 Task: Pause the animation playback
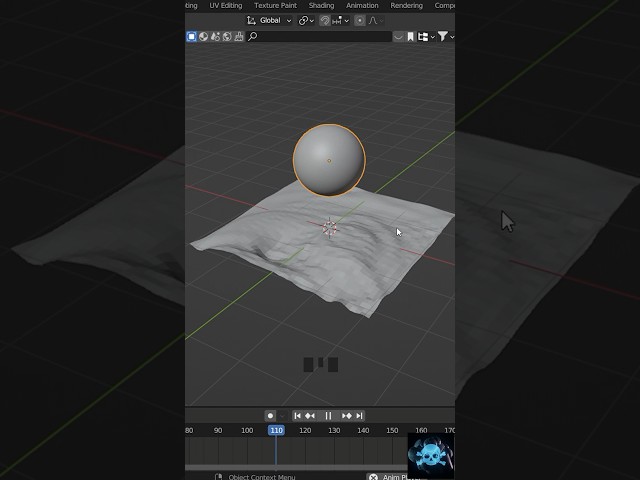click(328, 416)
